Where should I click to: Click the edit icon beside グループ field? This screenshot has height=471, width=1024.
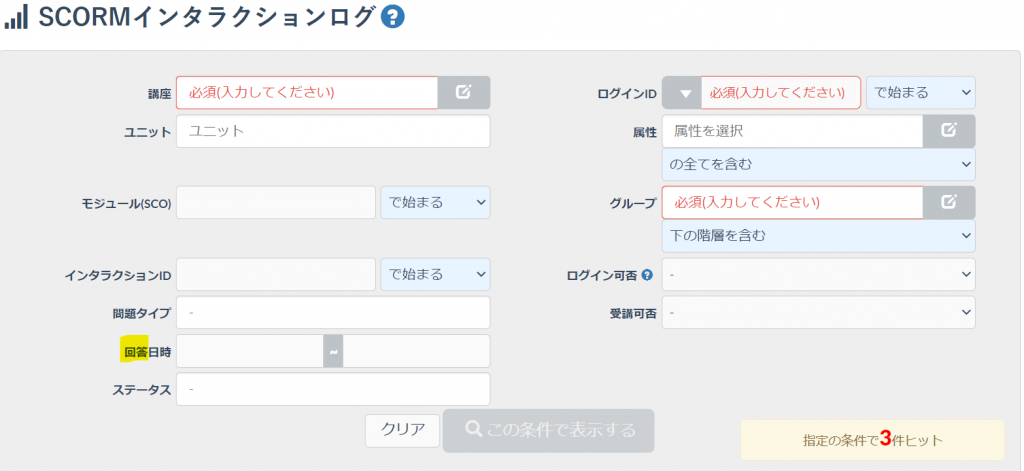coord(949,202)
